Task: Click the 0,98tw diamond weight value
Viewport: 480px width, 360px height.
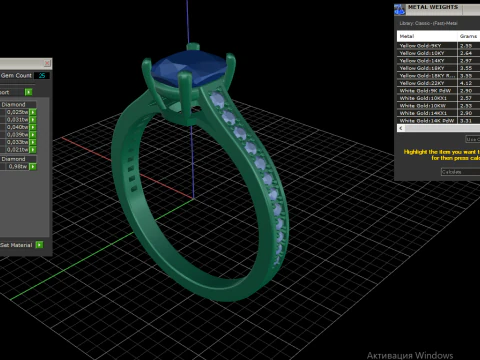Action: coord(17,167)
